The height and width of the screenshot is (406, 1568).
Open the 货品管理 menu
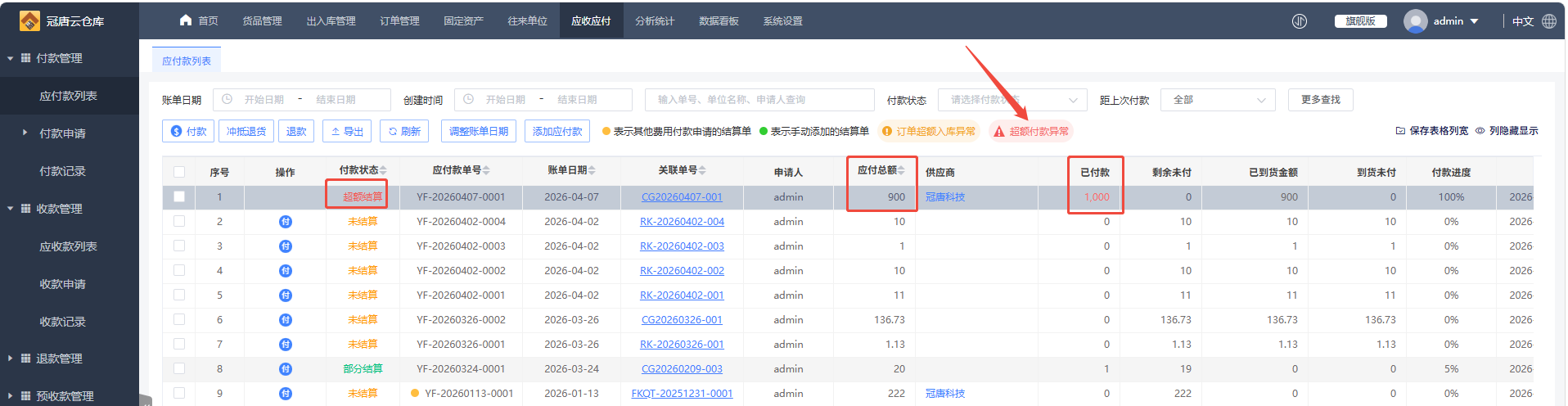(x=262, y=20)
